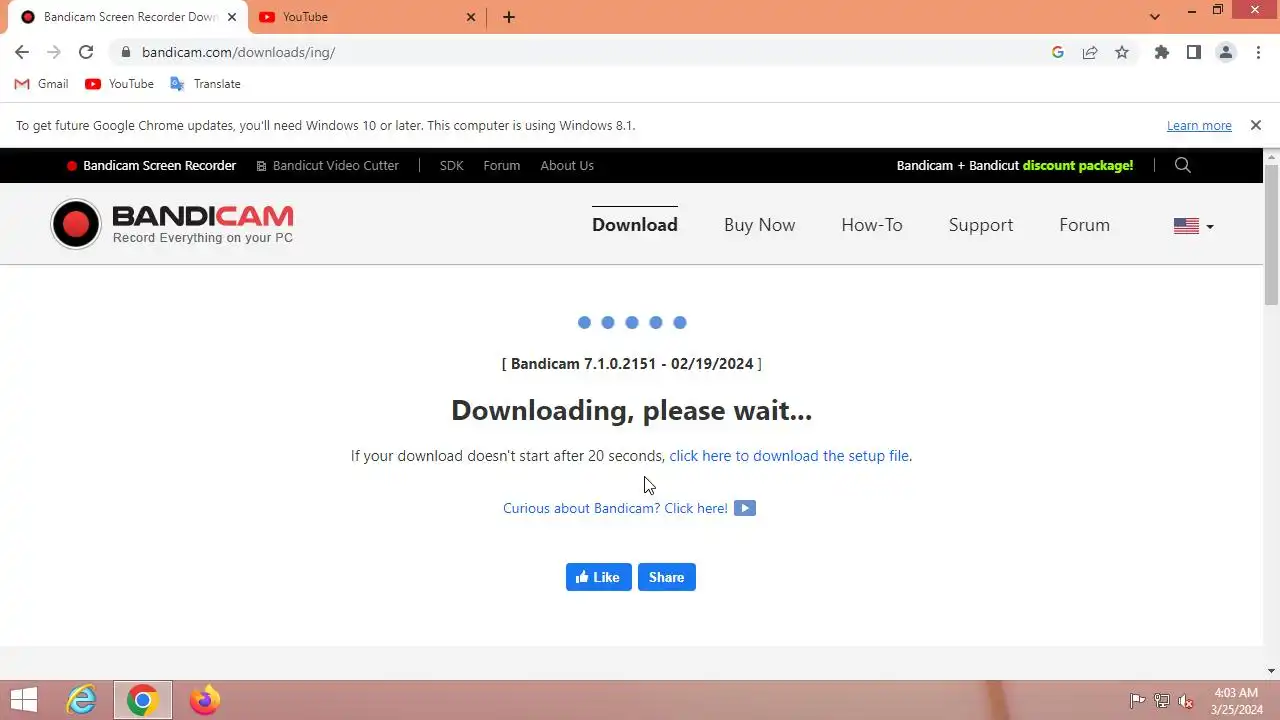Open the network tray icon
Viewport: 1280px width, 720px height.
pyautogui.click(x=1161, y=701)
